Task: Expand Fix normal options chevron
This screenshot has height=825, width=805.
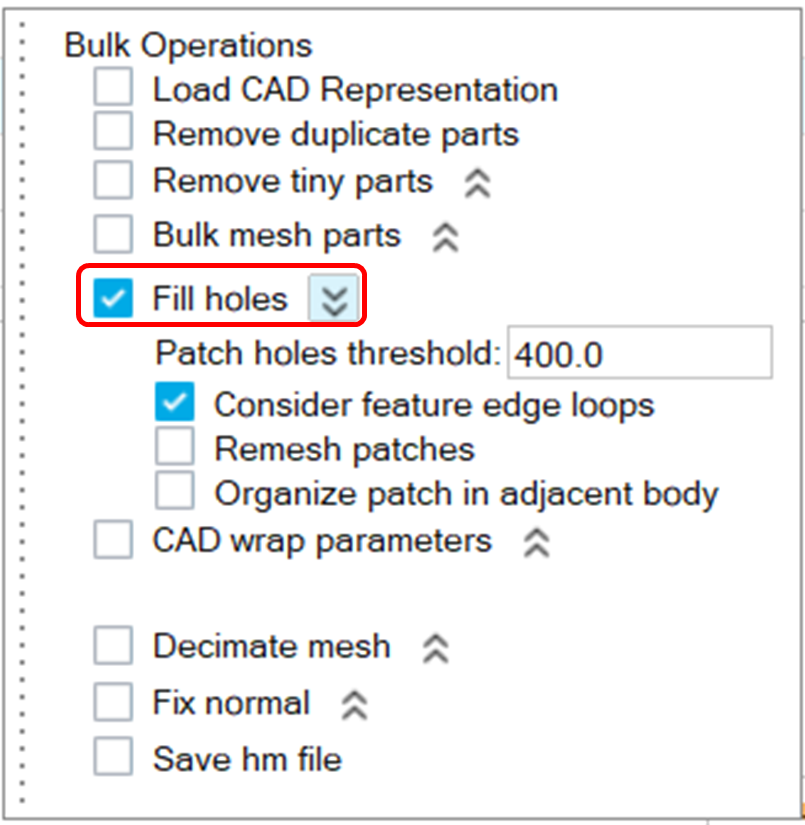Action: click(x=354, y=705)
